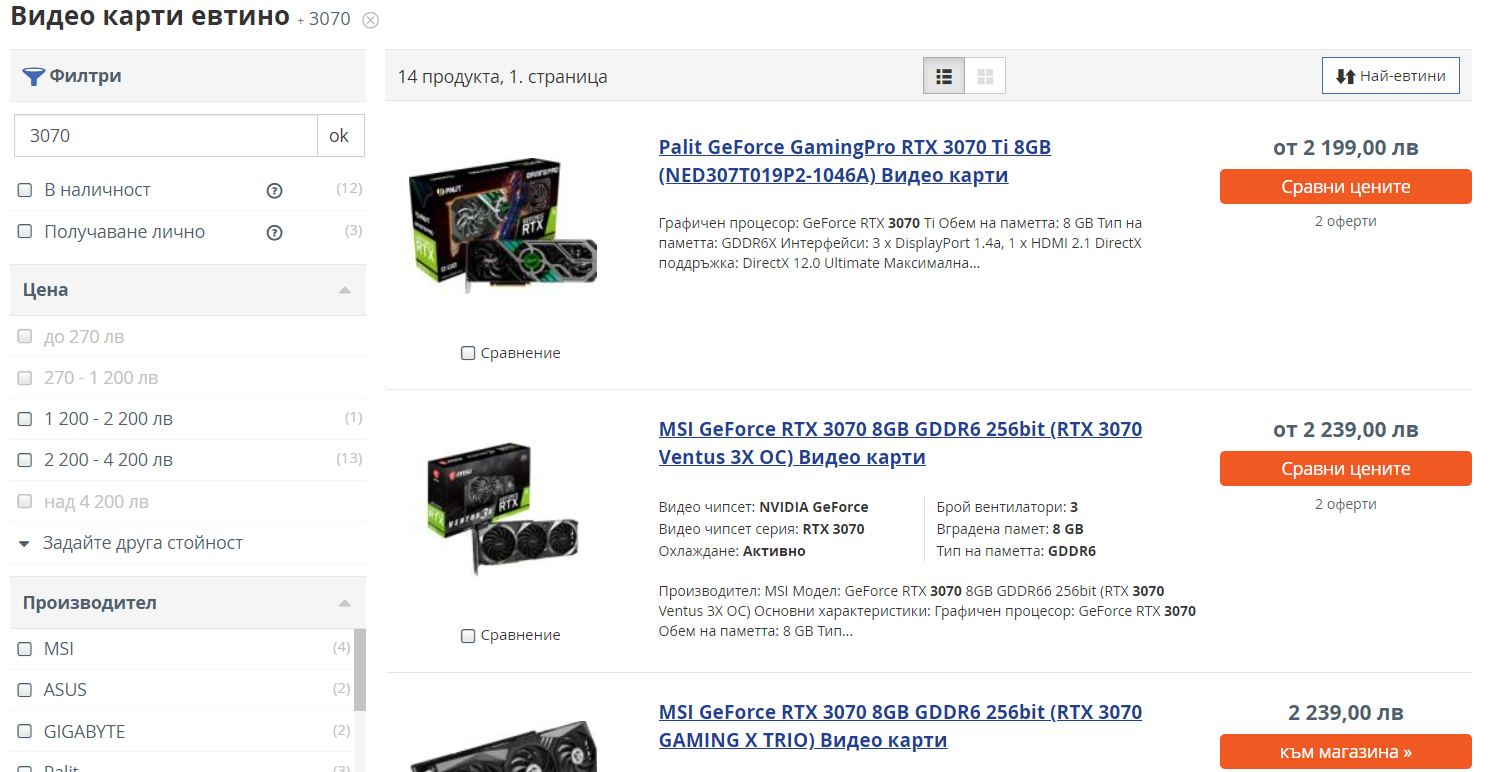Click the от 2 239,00 лв price

1345,430
